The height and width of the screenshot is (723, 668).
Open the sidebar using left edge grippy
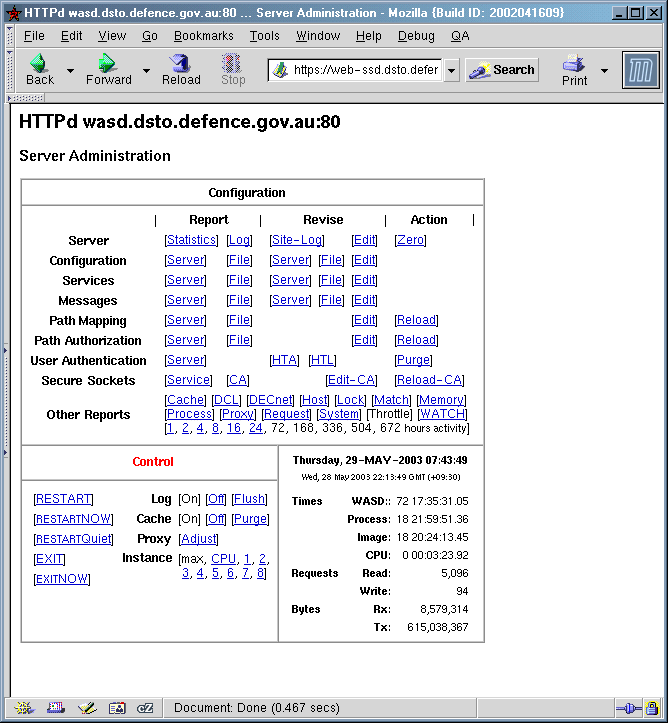(5, 401)
